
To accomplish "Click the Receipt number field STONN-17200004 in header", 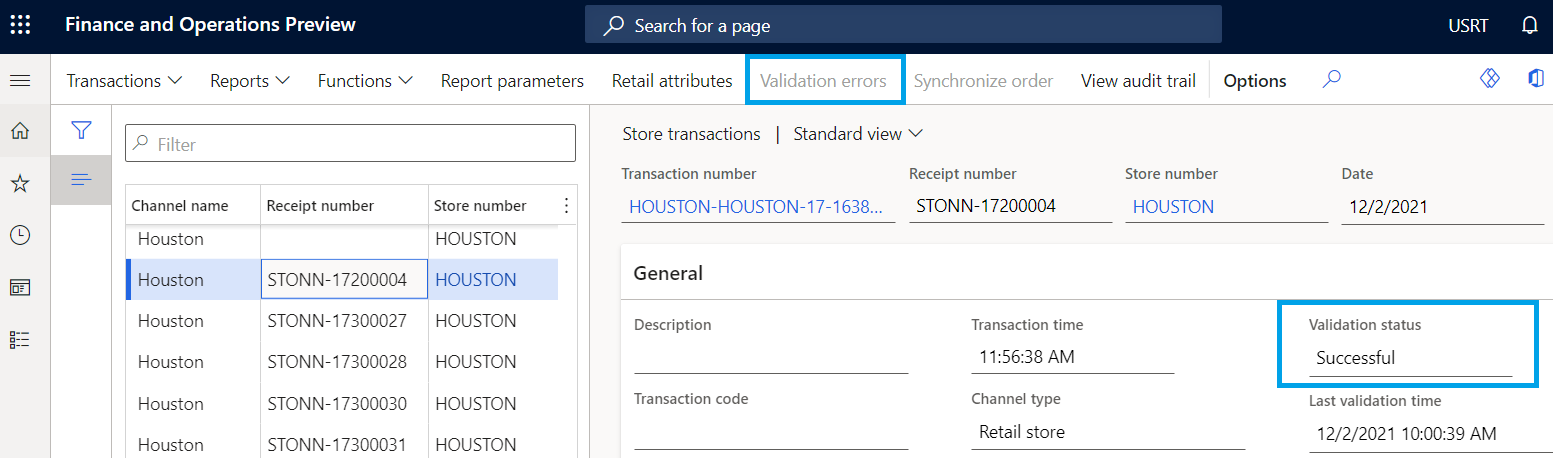I will click(1010, 207).
